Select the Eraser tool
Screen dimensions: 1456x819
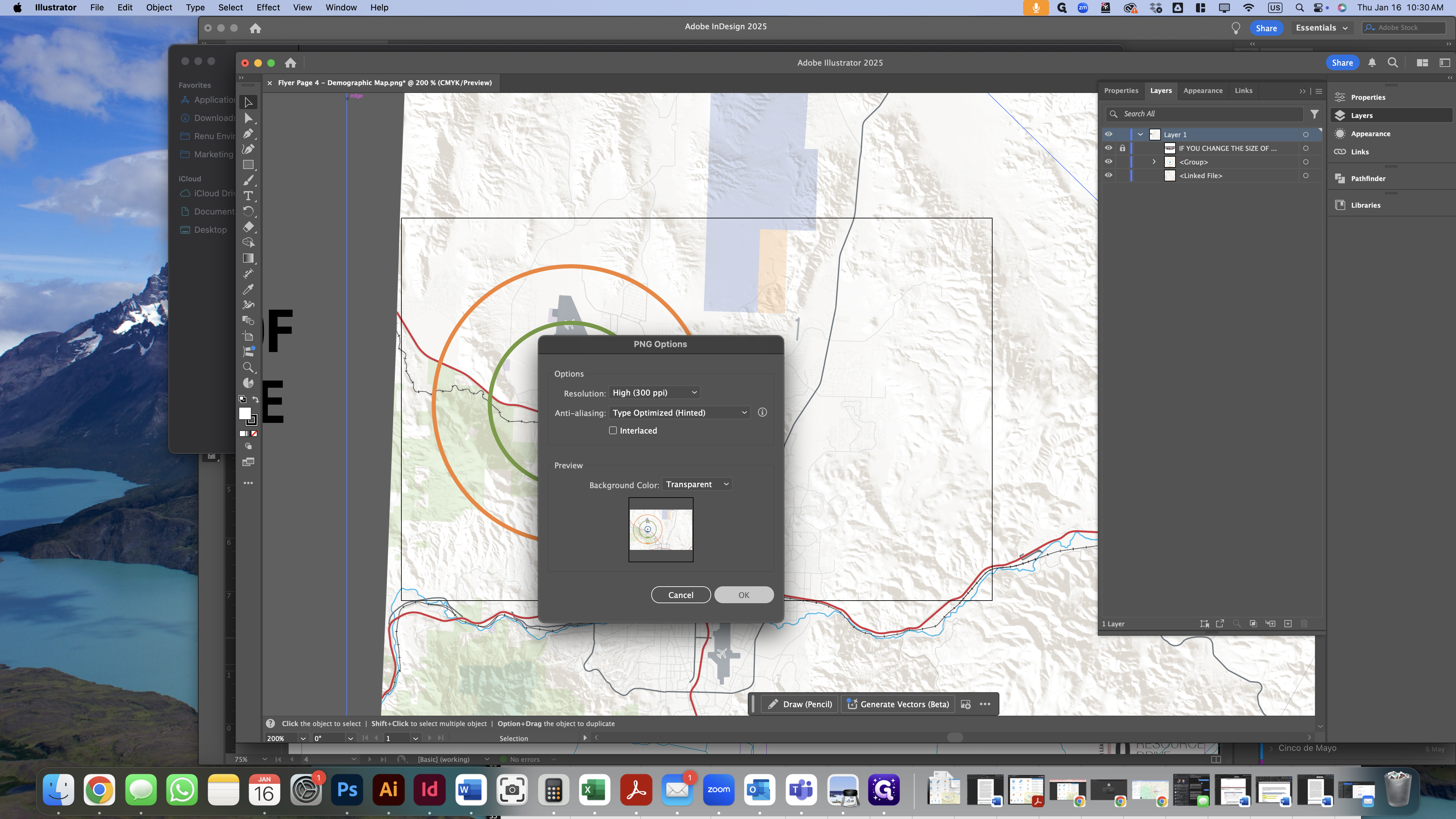(x=248, y=227)
